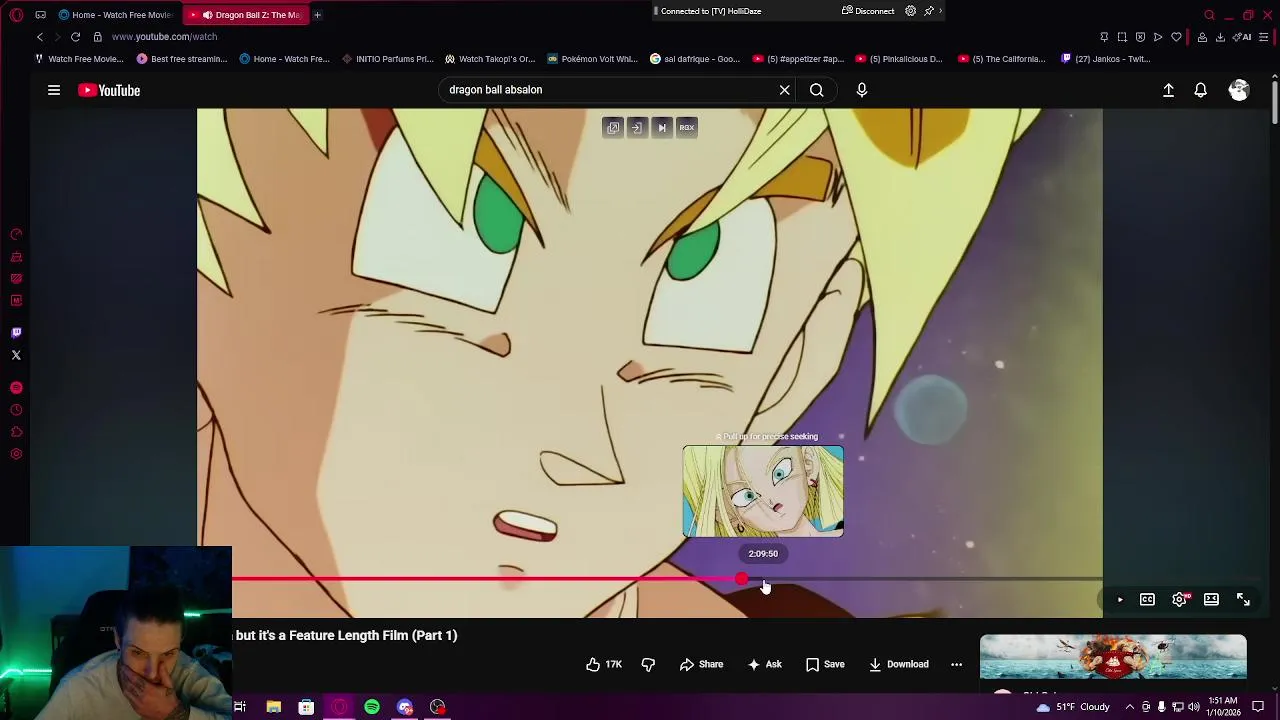Image resolution: width=1280 pixels, height=720 pixels.
Task: Open Watch Takopi's Or bookmark
Action: pyautogui.click(x=490, y=59)
